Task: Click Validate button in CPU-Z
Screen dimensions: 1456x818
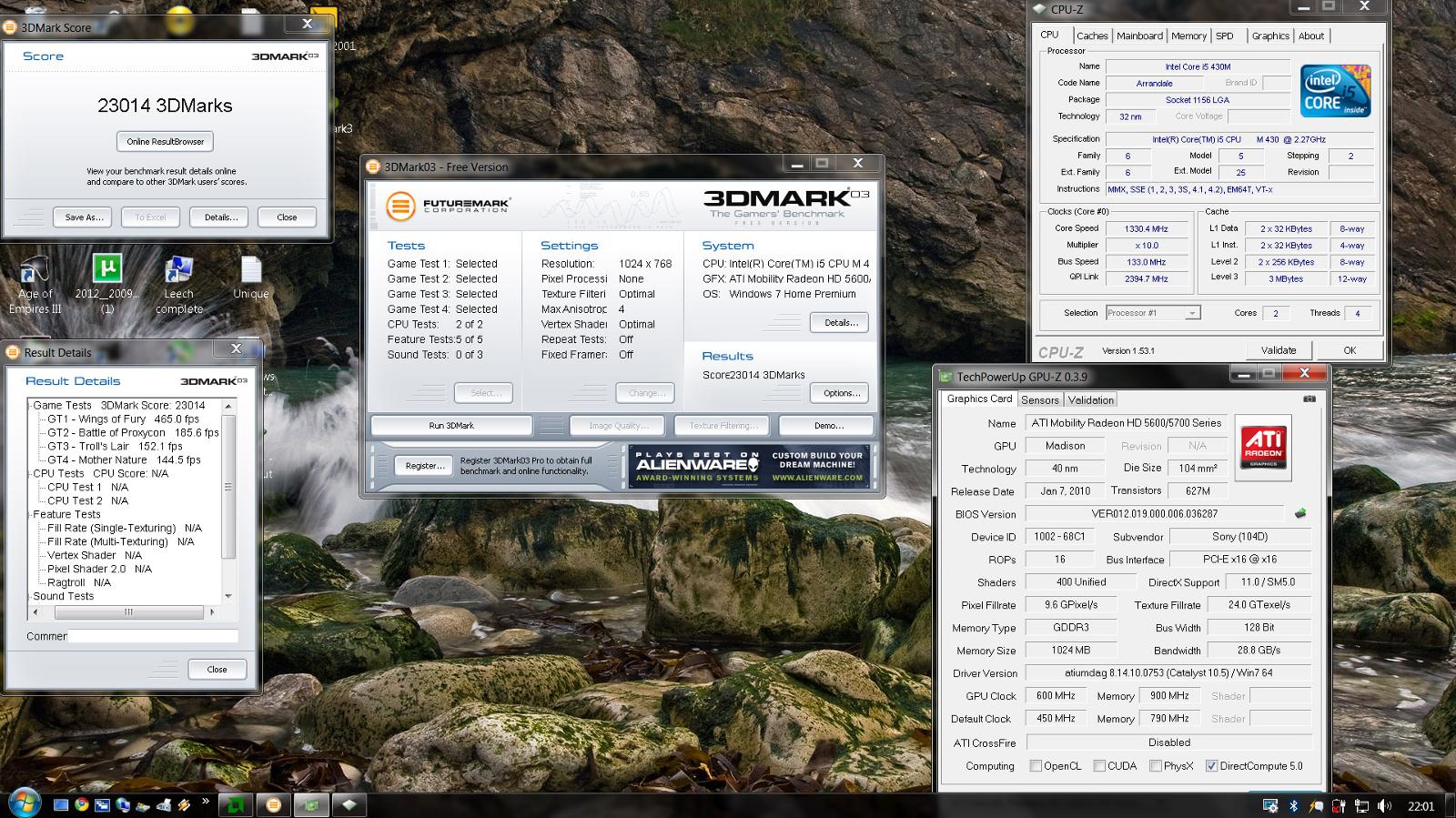Action: tap(1278, 350)
